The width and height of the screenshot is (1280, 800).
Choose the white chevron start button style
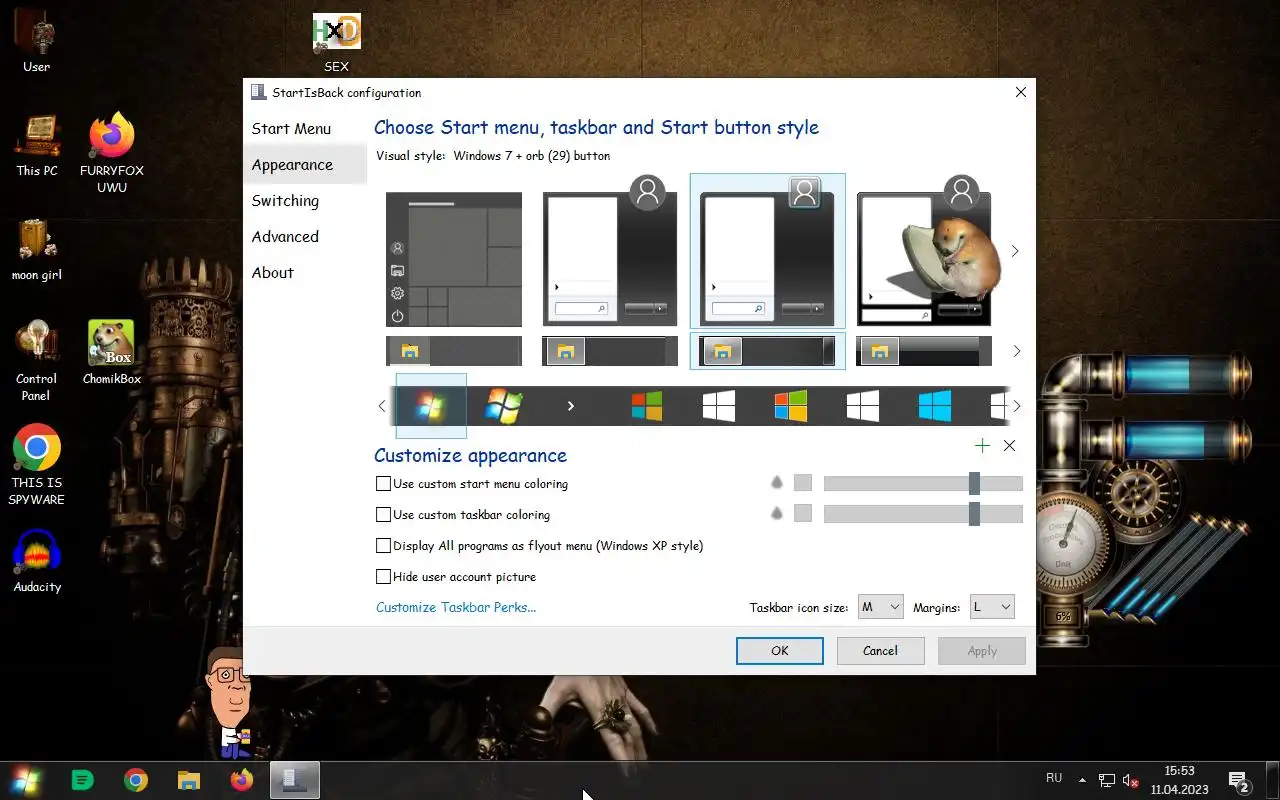(x=570, y=406)
